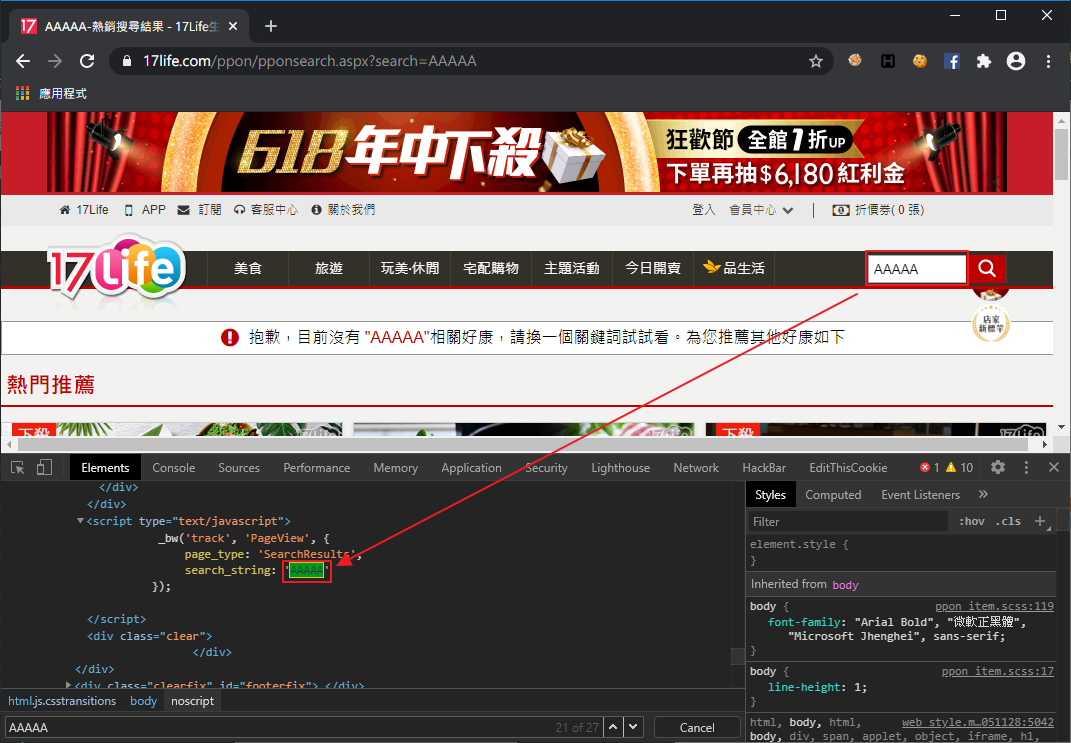1071x743 pixels.
Task: Open the Memory tab
Action: tap(395, 468)
